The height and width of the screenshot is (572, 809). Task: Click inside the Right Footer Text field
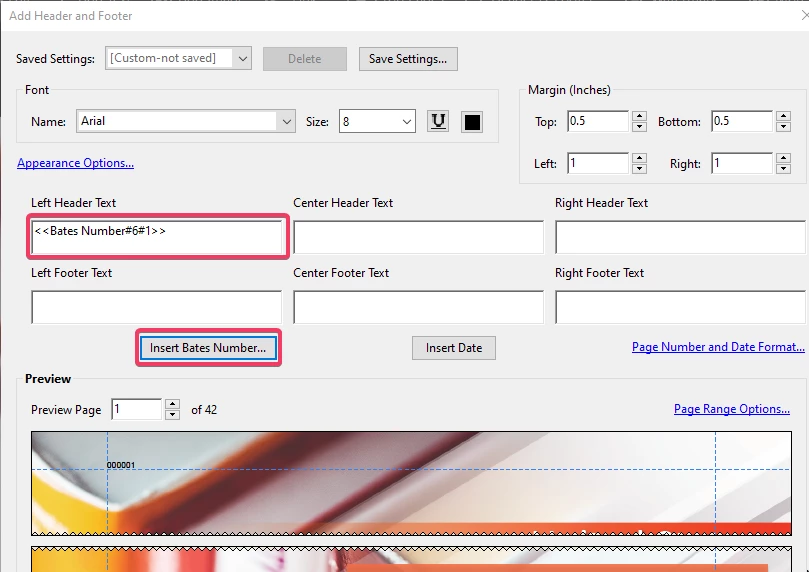pyautogui.click(x=680, y=307)
